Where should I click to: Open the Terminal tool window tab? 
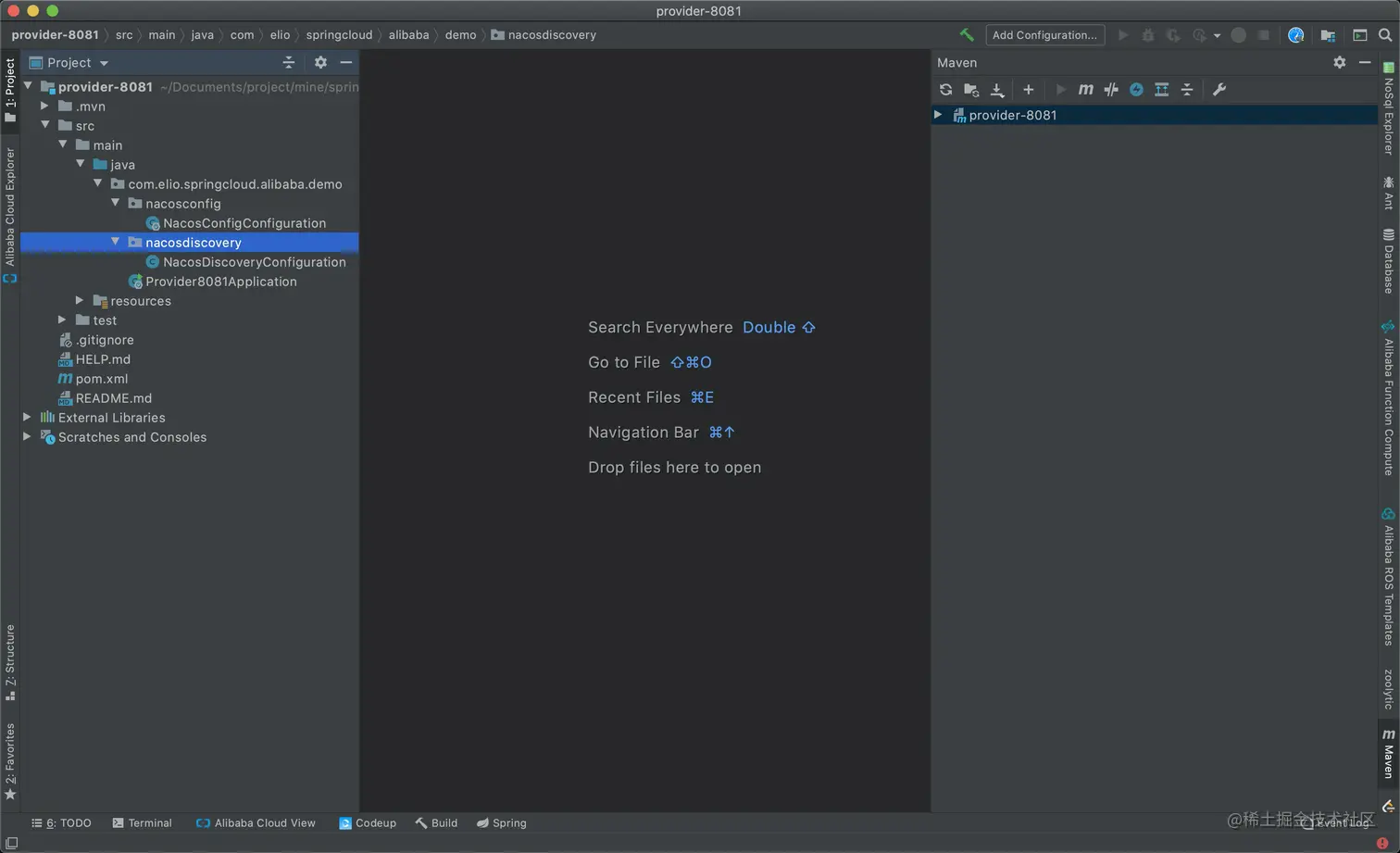point(142,822)
